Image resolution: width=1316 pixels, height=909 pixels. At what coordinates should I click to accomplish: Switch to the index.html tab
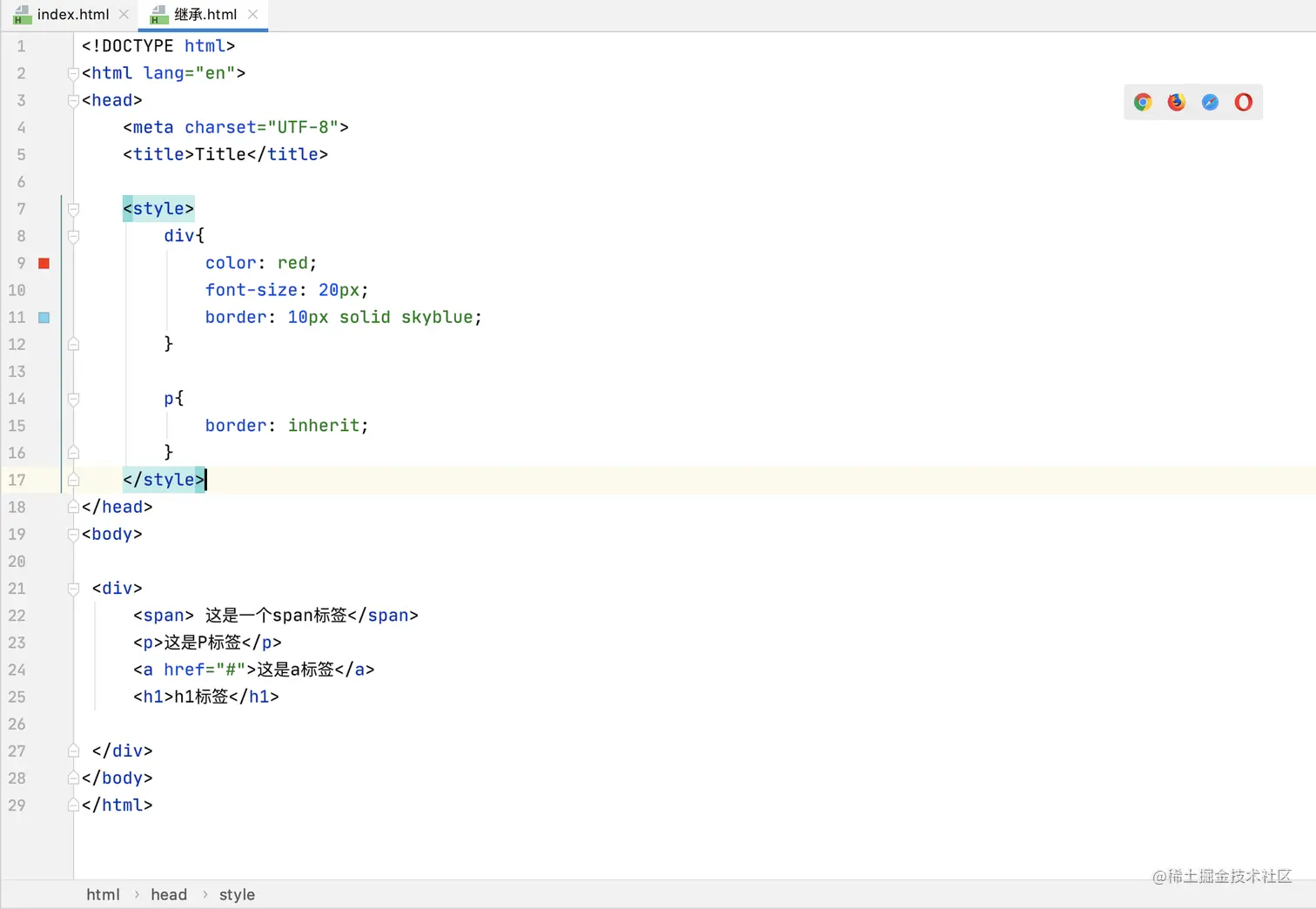tap(72, 14)
